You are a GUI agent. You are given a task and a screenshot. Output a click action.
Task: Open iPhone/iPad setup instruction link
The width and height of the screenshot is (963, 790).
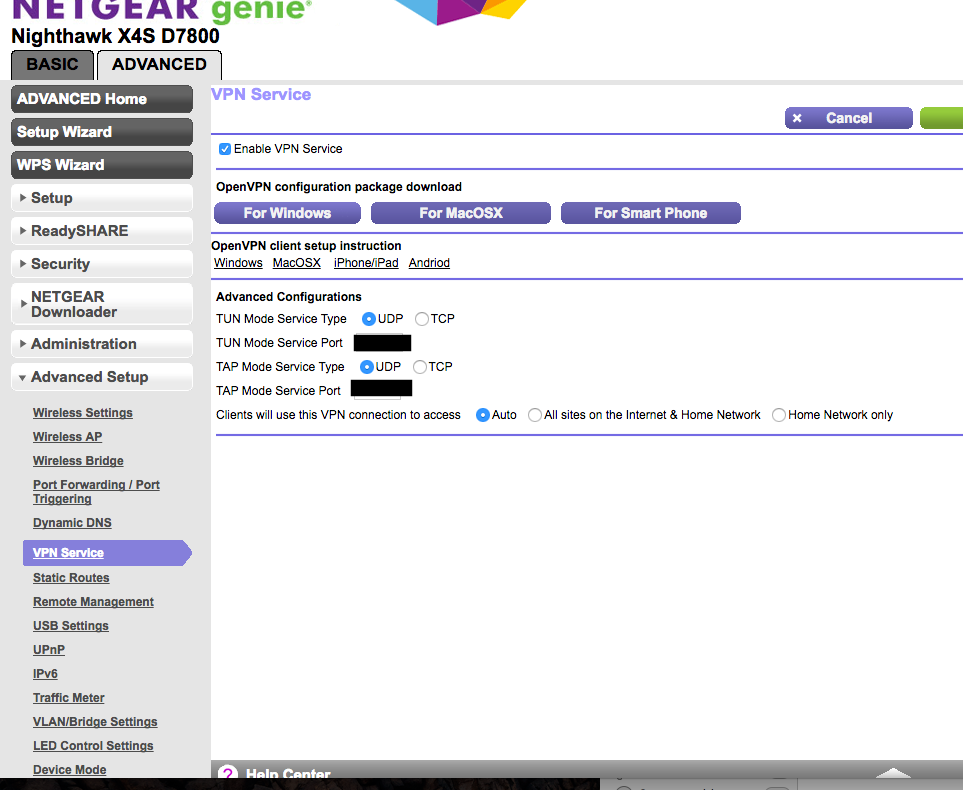(366, 263)
